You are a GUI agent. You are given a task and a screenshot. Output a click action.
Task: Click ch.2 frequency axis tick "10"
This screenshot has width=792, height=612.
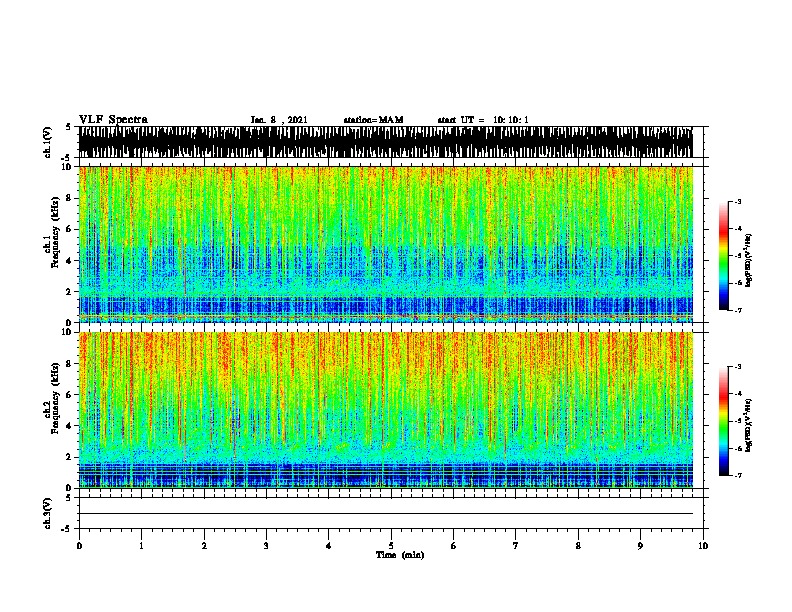click(68, 332)
